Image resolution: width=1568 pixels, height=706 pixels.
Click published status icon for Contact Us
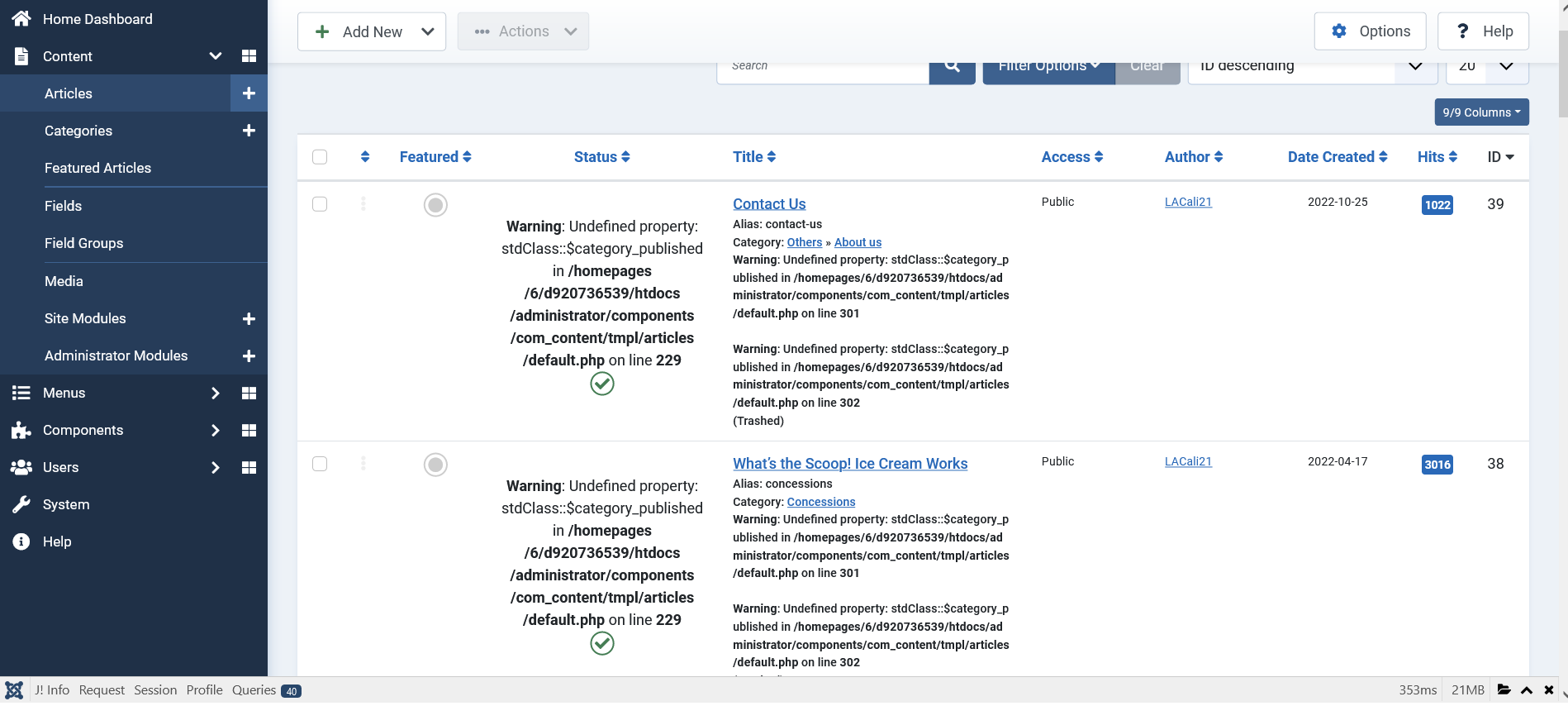click(x=602, y=384)
